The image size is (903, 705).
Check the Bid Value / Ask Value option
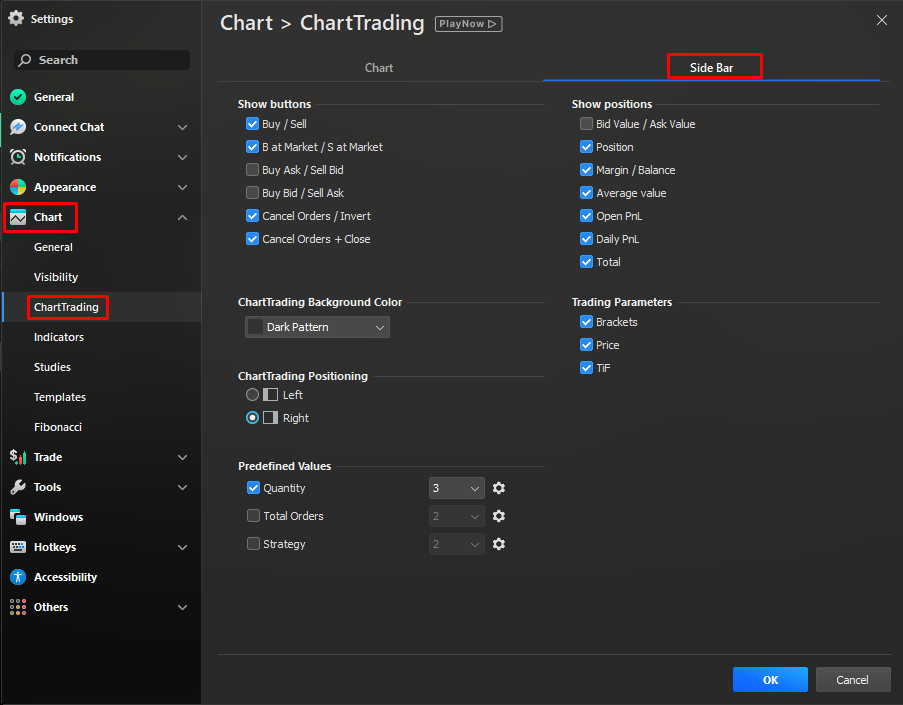[x=586, y=124]
